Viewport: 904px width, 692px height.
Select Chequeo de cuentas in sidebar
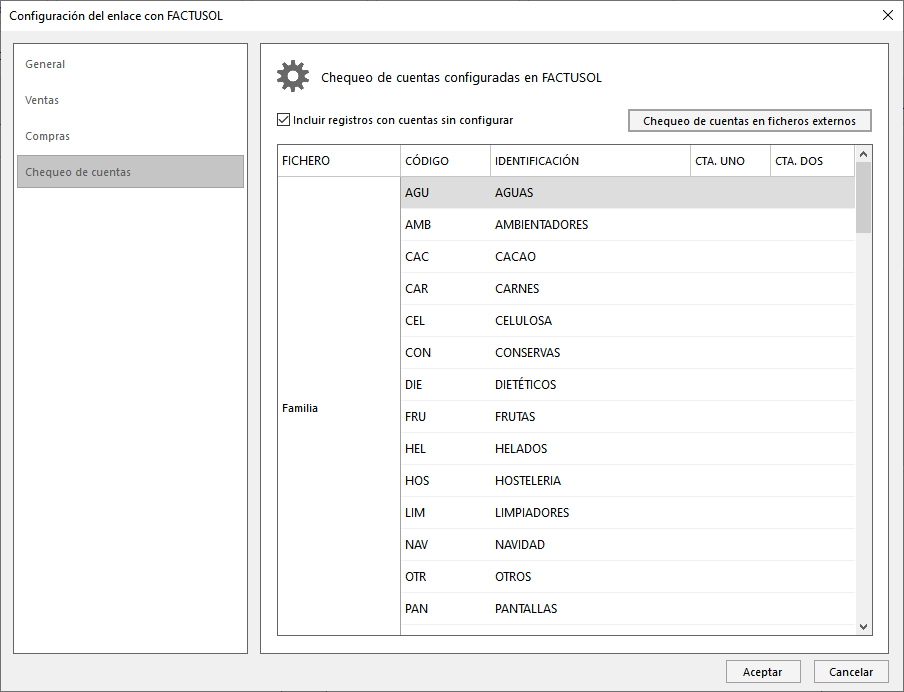(x=130, y=172)
